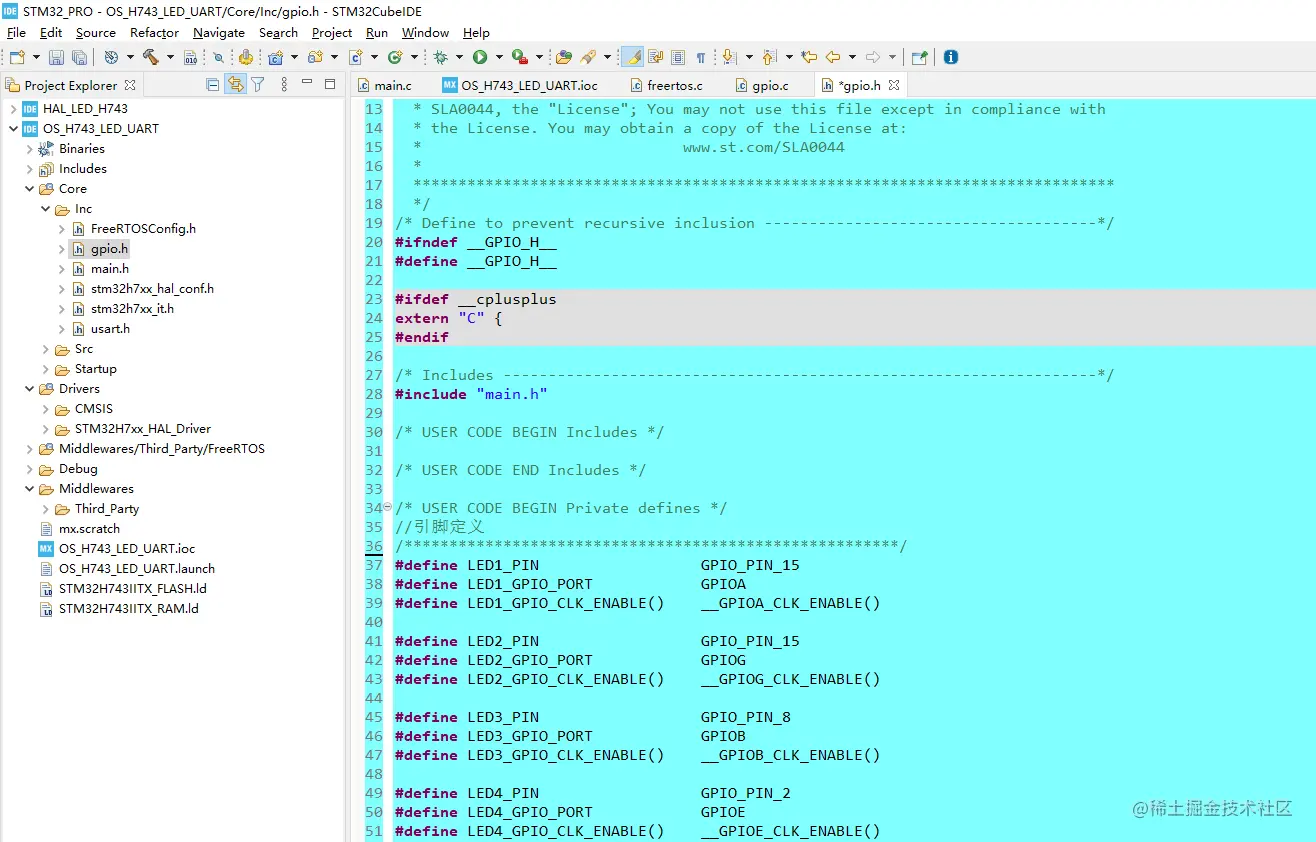Toggle Link with Editor in Project Explorer
The image size is (1316, 842).
236,85
